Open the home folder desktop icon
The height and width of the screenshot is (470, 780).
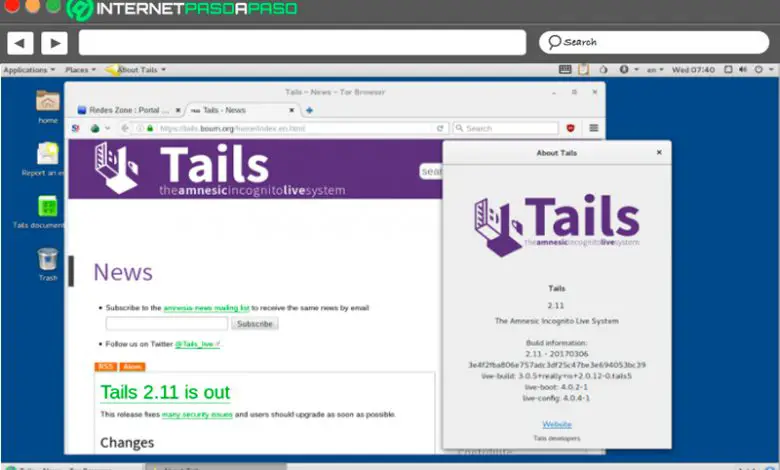(48, 106)
